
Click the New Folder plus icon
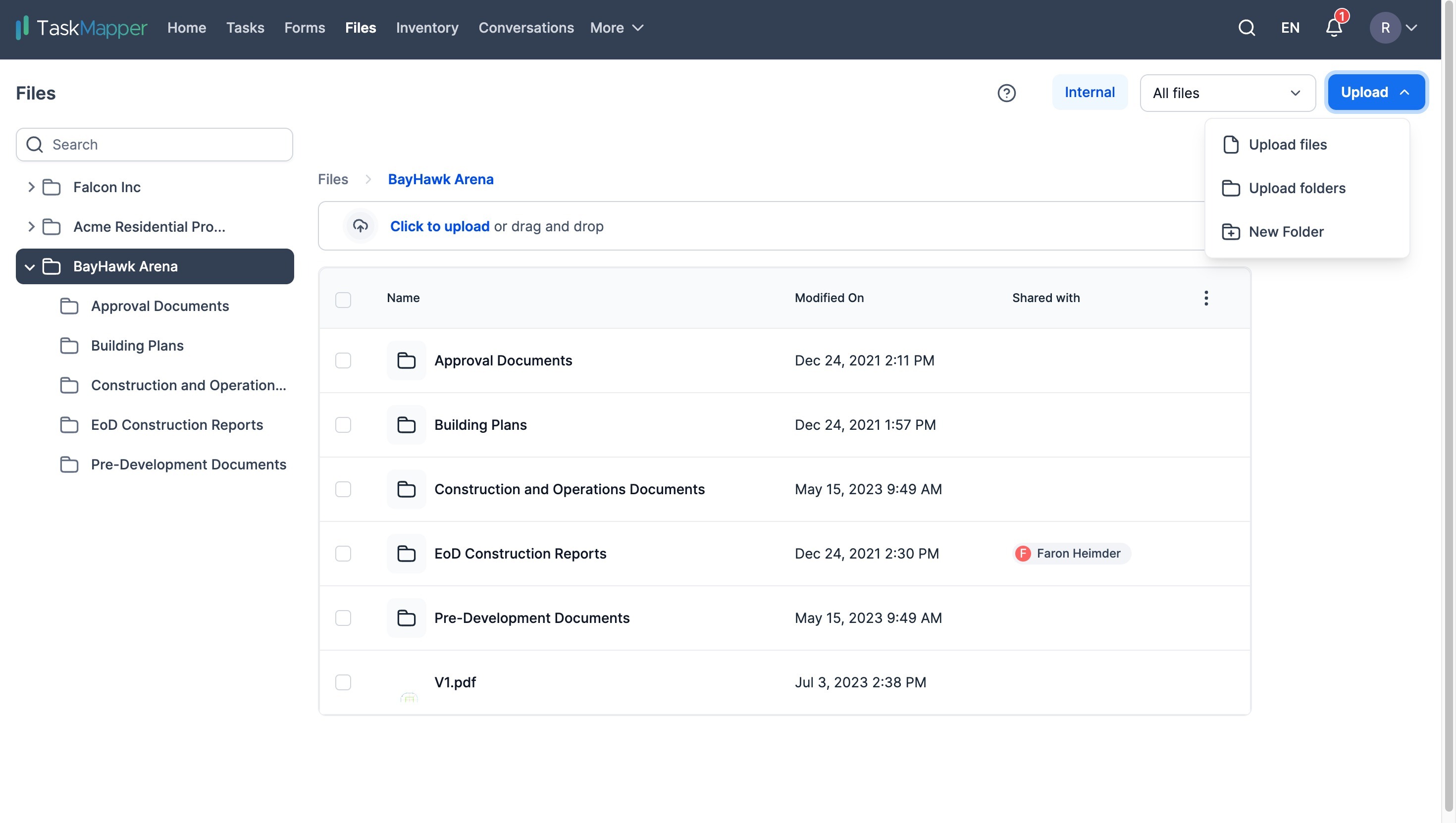pyautogui.click(x=1231, y=232)
